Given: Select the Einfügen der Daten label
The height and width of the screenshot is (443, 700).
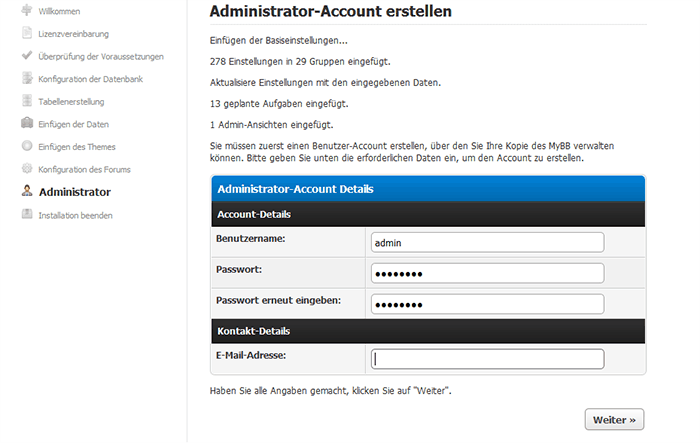Looking at the screenshot, I should coord(73,124).
